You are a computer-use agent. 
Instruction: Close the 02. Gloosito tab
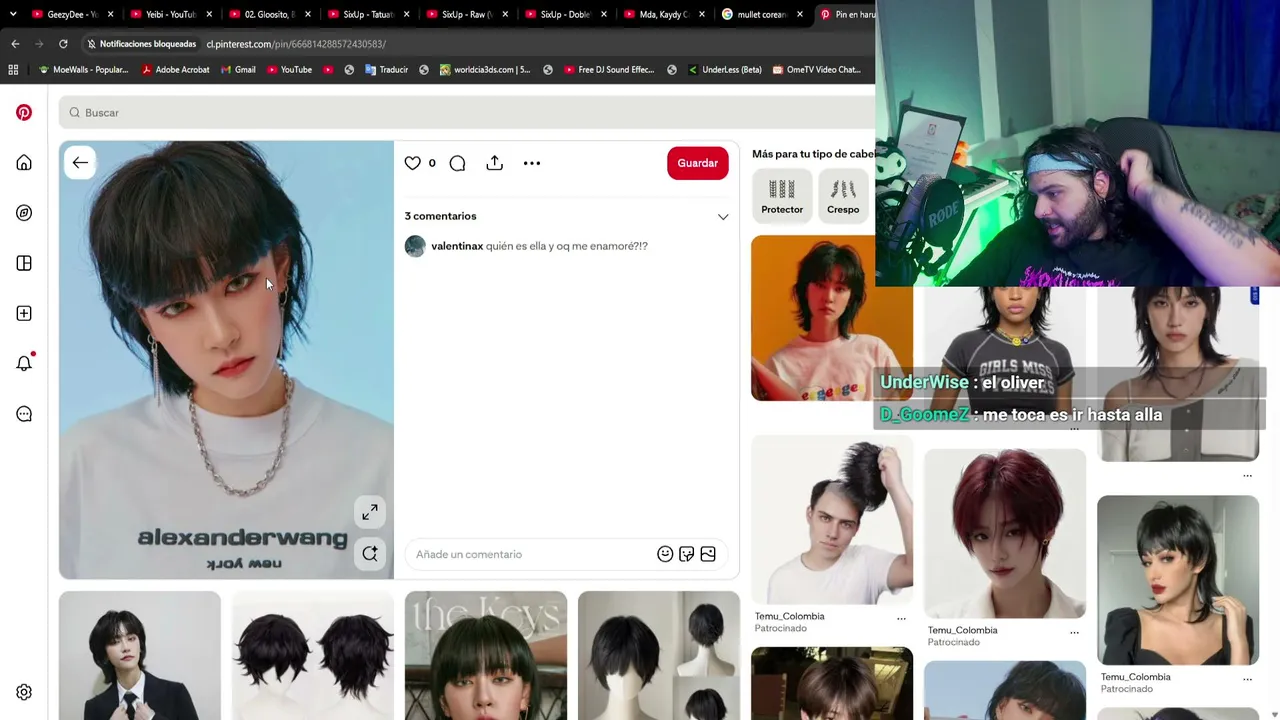pyautogui.click(x=307, y=14)
